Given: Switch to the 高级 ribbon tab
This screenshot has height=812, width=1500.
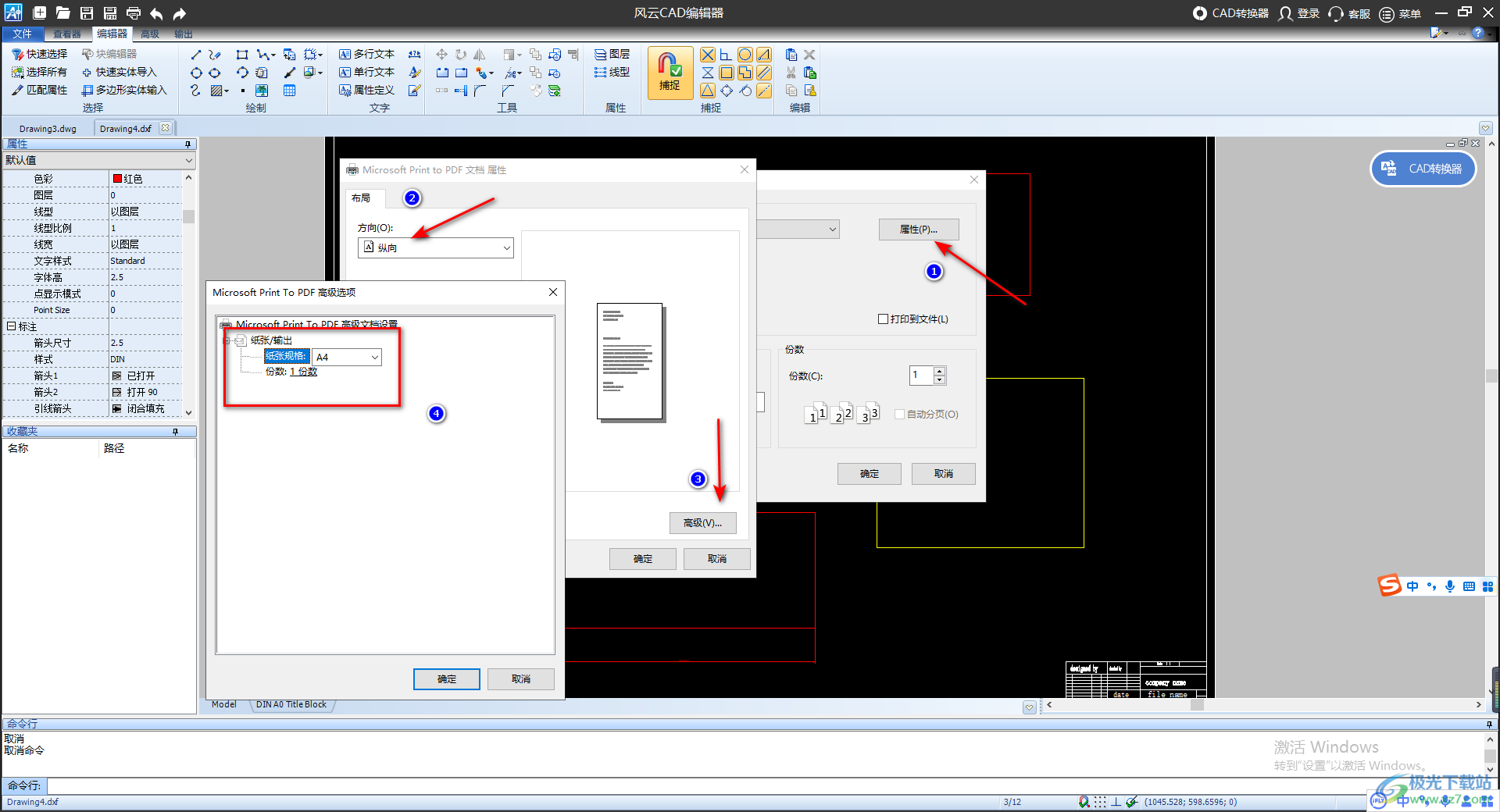Looking at the screenshot, I should coord(150,34).
